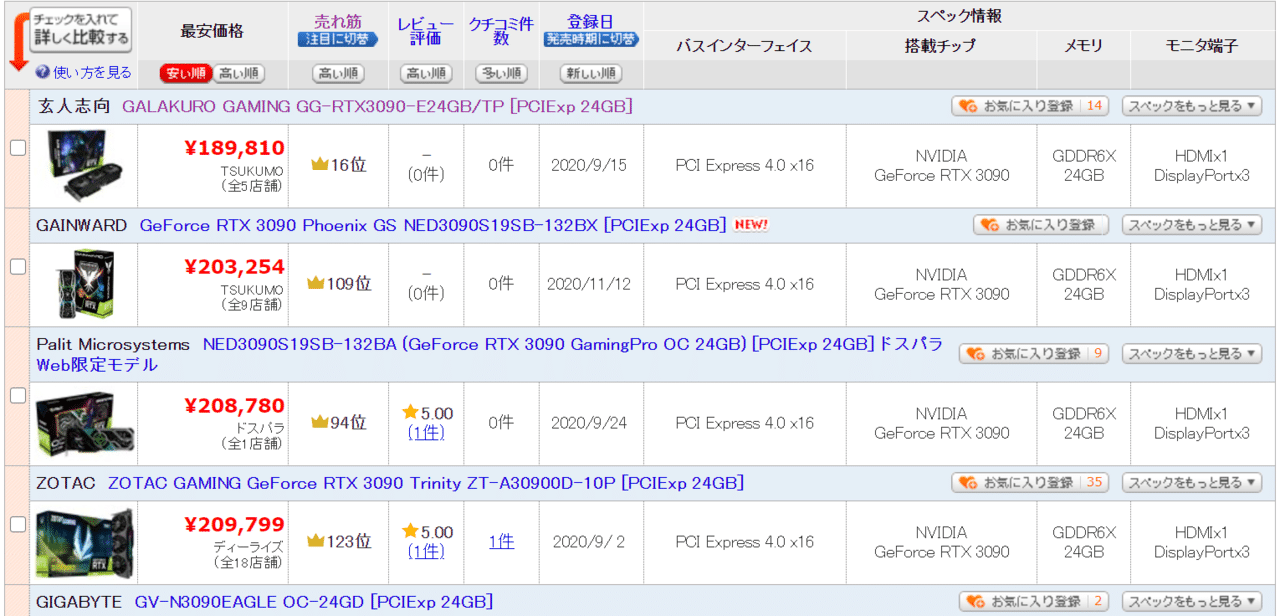The height and width of the screenshot is (616, 1280).
Task: Click 全18店舗 shop count text
Action: 249,563
